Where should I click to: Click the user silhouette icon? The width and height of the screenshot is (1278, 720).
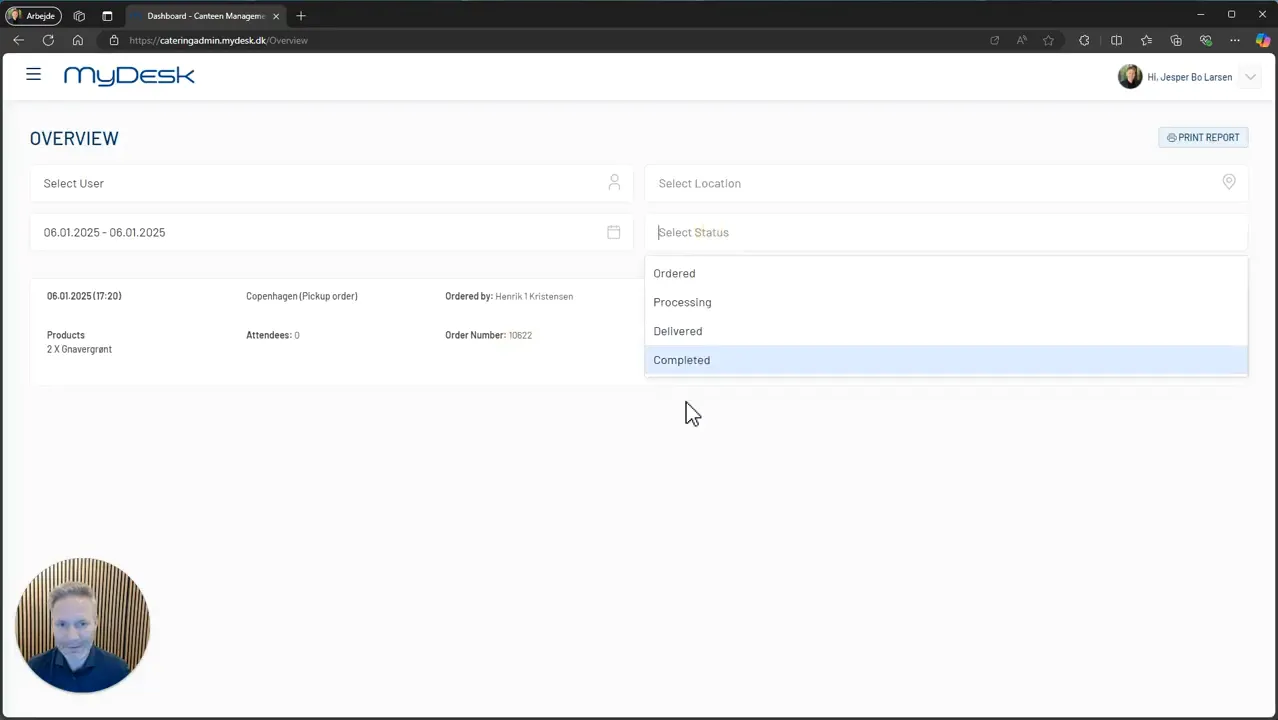point(614,182)
